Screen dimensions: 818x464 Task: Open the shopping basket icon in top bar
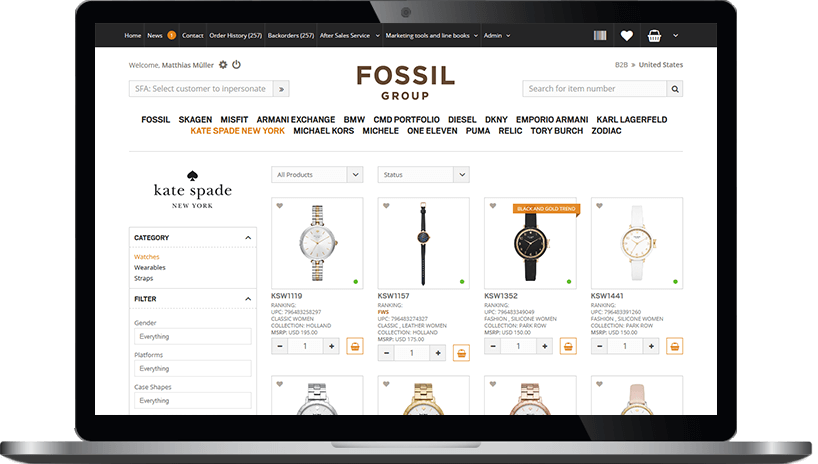point(654,35)
